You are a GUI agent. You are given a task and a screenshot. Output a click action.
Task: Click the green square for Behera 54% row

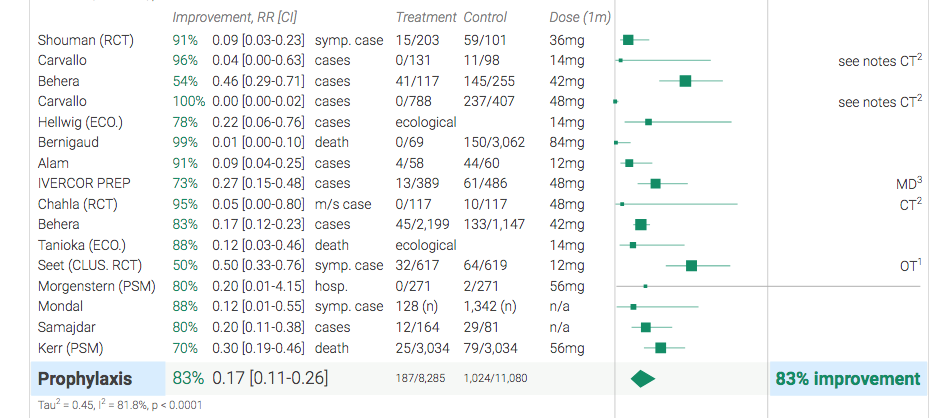coord(685,81)
